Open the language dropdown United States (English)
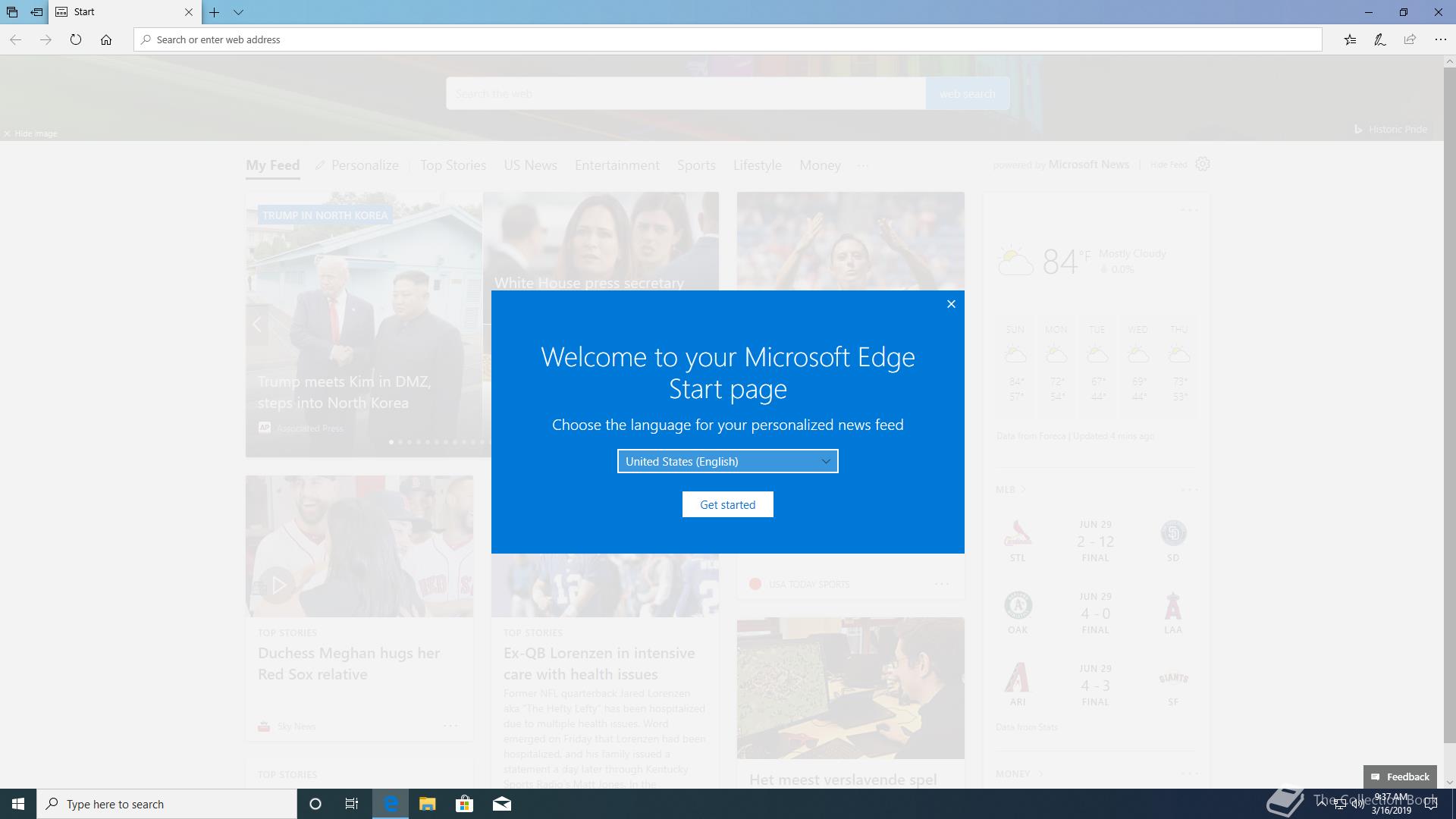This screenshot has height=819, width=1456. (x=728, y=461)
